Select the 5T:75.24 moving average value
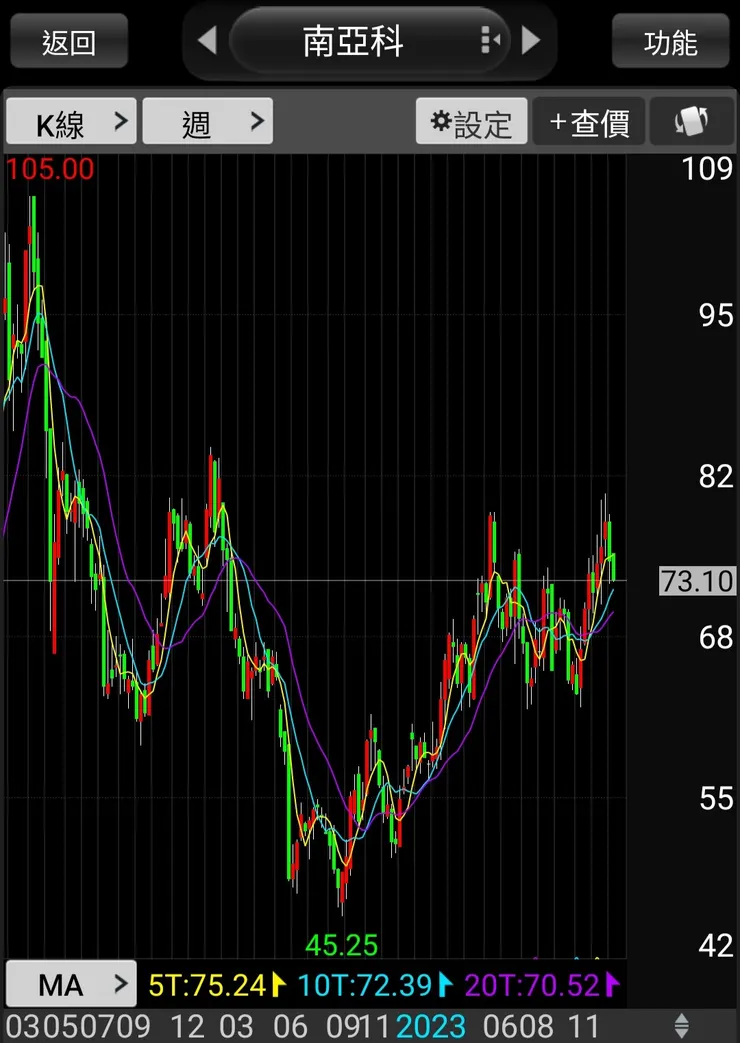Image resolution: width=740 pixels, height=1043 pixels. (x=216, y=984)
